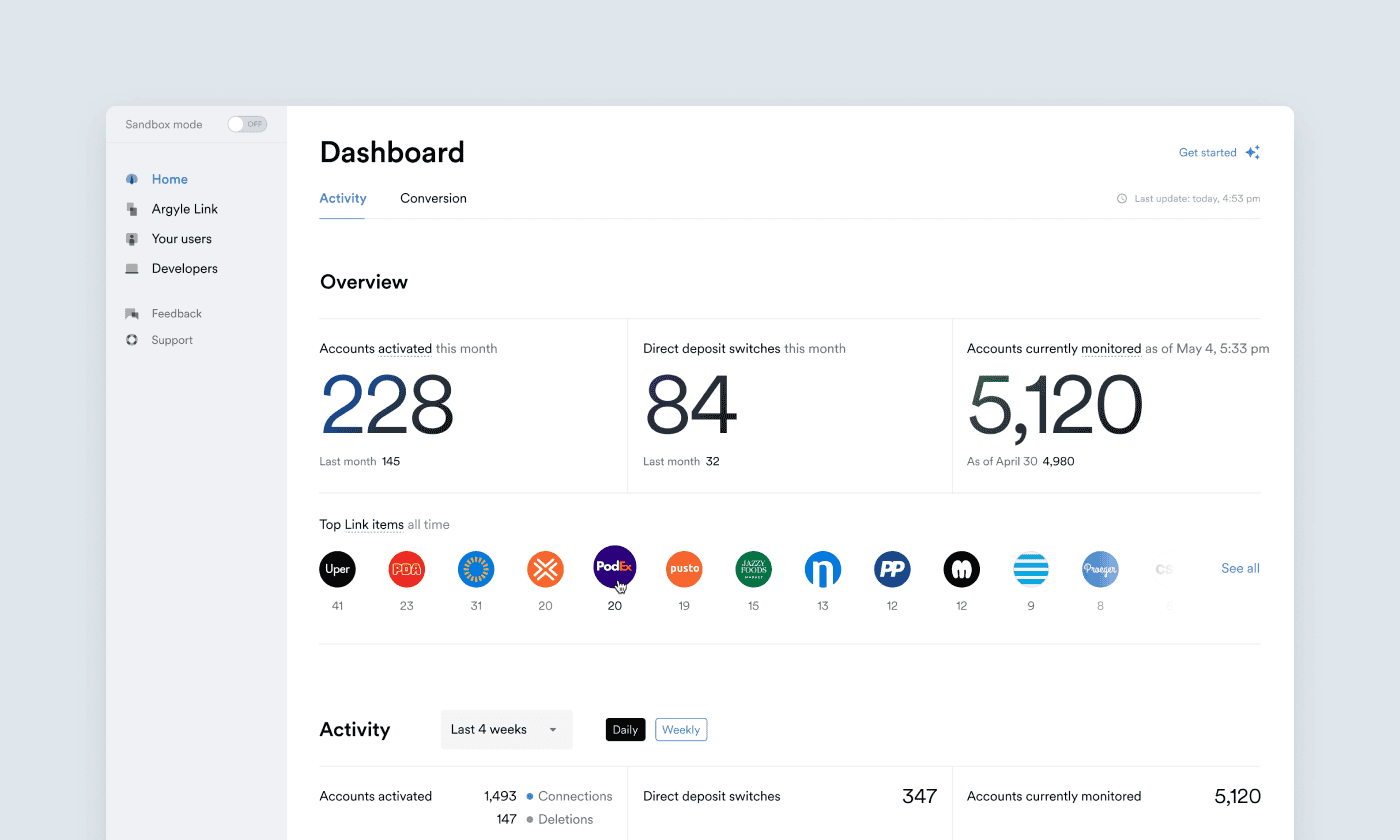Select the PodEx logo icon

click(x=615, y=566)
